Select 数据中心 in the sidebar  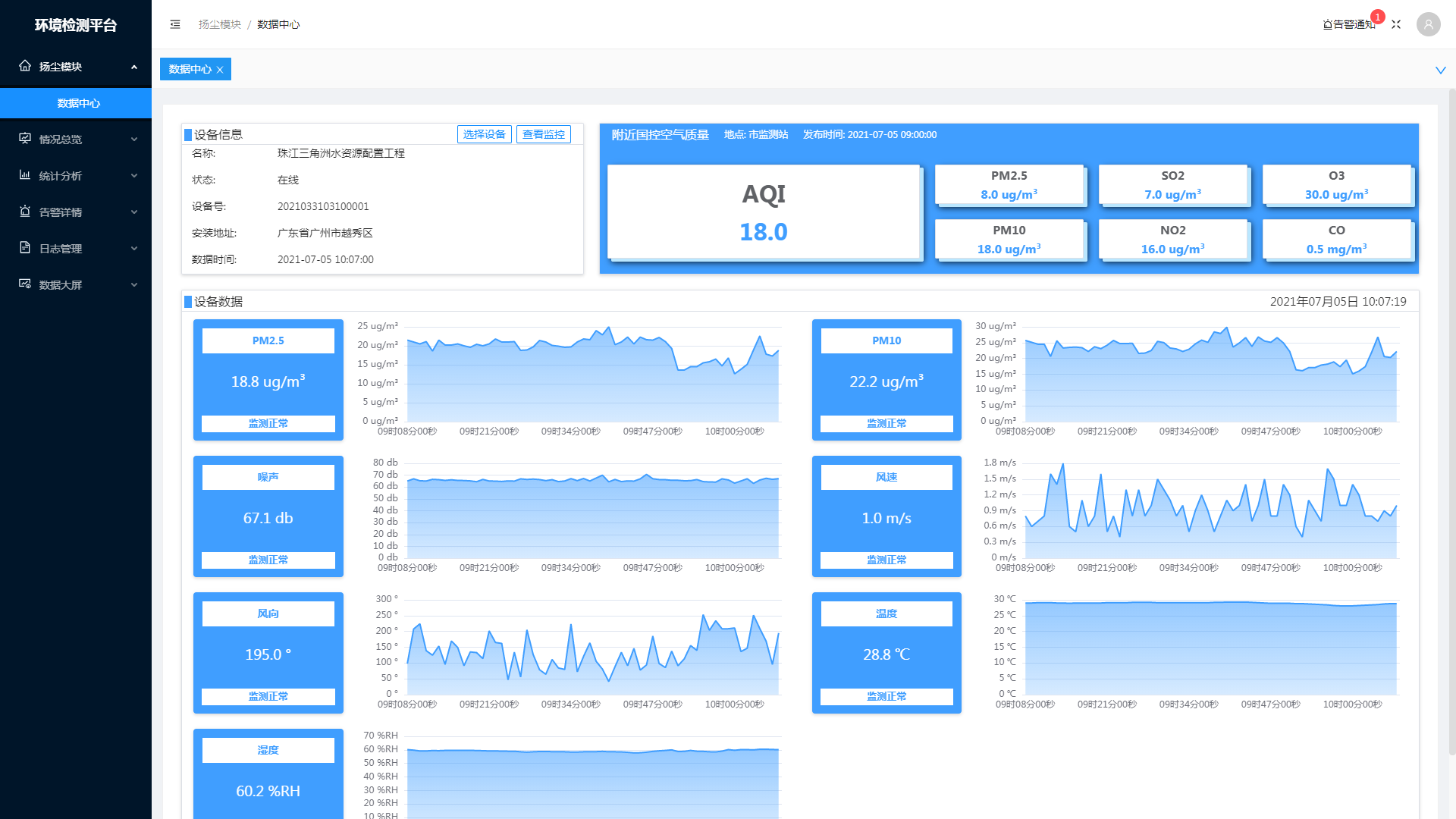(78, 103)
